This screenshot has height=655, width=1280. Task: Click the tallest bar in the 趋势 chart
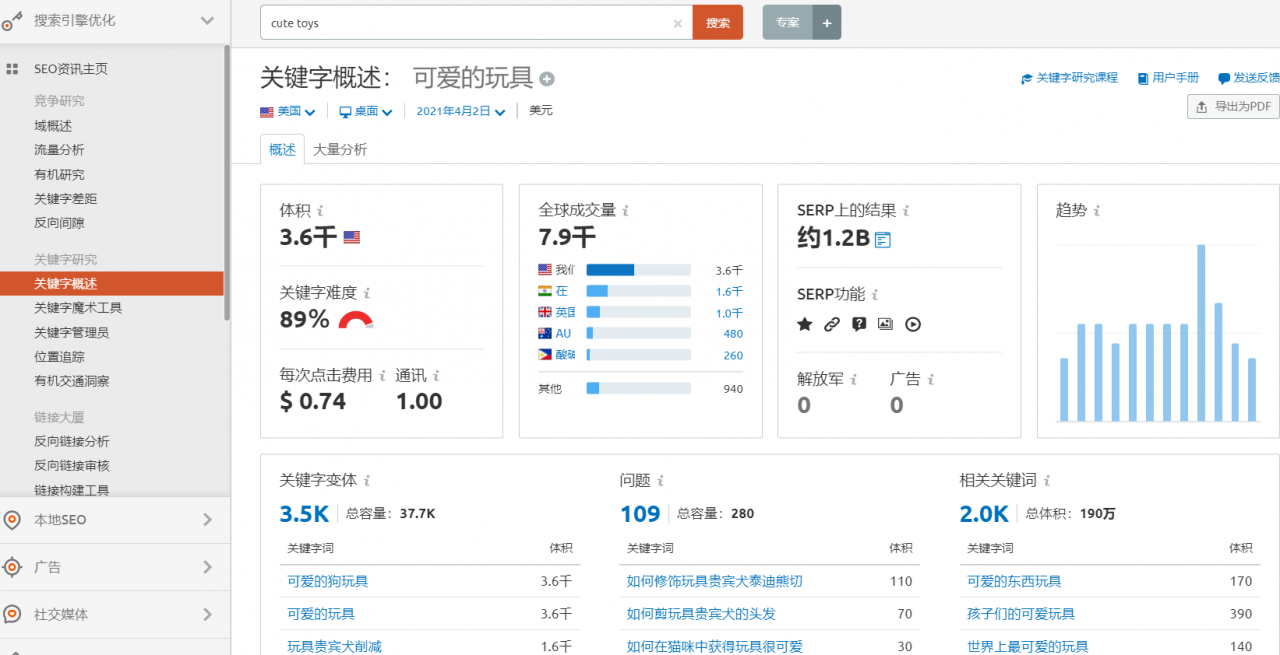(1201, 333)
